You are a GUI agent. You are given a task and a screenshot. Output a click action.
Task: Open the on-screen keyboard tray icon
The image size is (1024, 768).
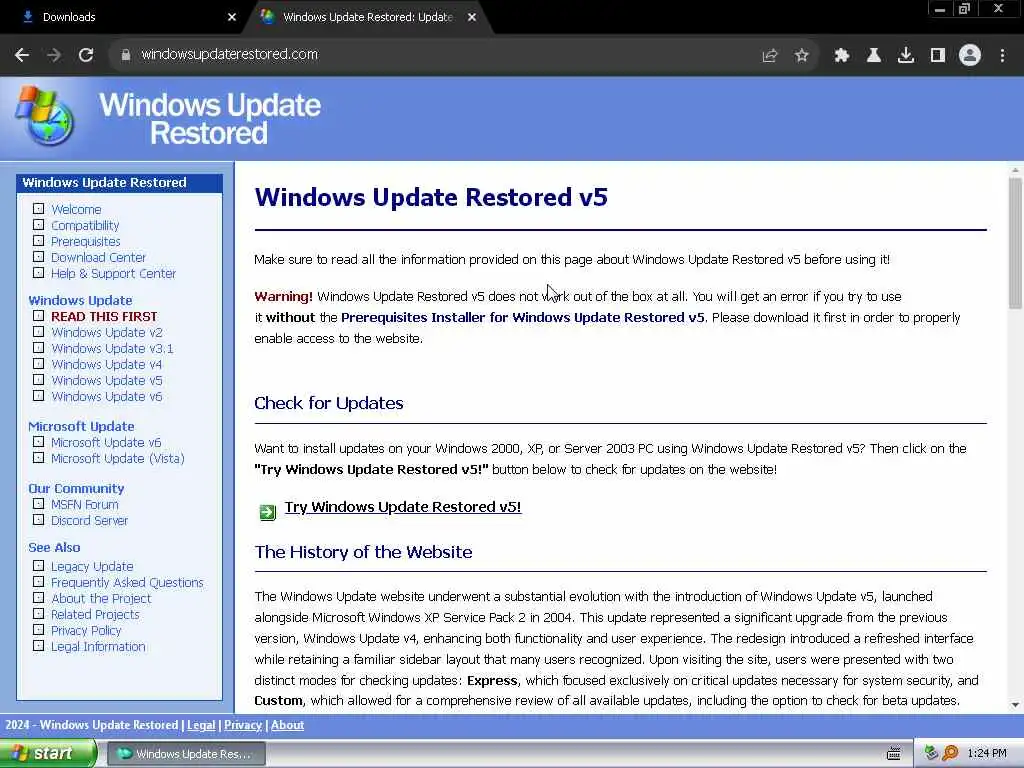[894, 754]
